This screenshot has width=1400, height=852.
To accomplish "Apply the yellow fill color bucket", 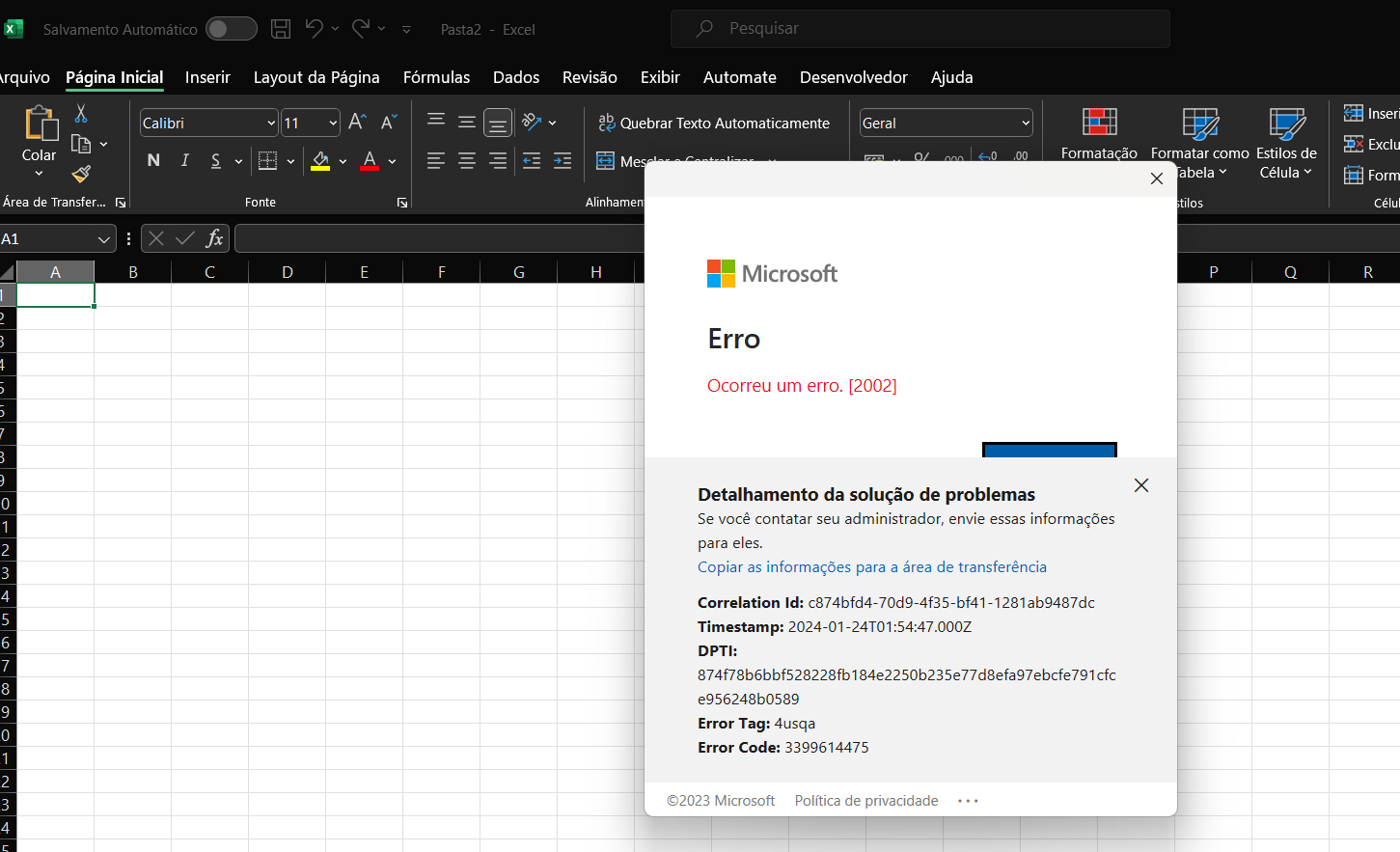I will [320, 161].
